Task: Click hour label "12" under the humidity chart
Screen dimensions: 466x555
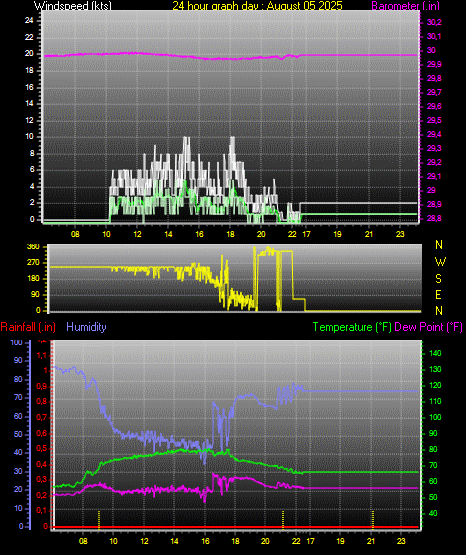Action: coord(144,541)
